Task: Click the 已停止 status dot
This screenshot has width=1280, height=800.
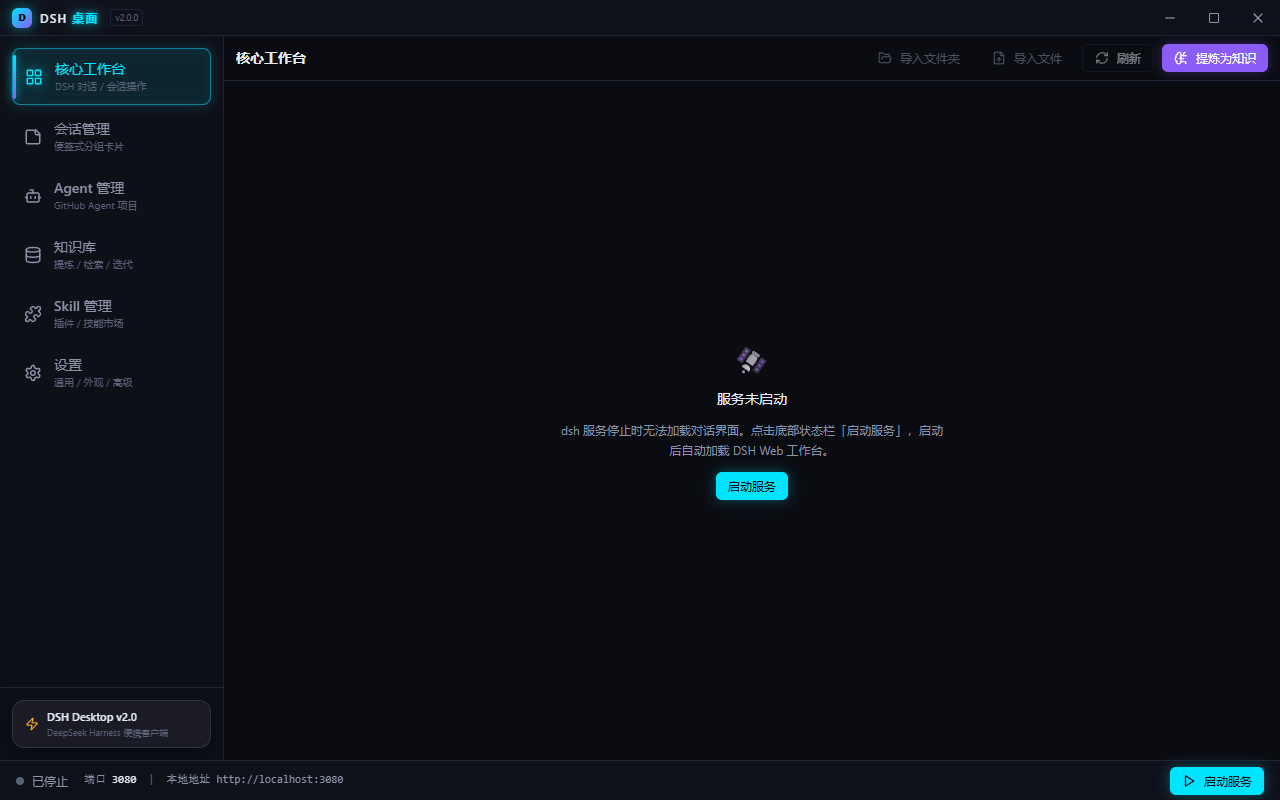Action: (x=20, y=781)
